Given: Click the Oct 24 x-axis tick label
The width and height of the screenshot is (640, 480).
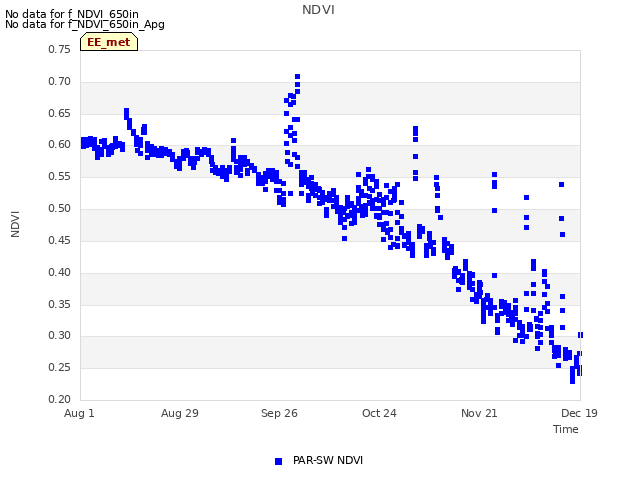Looking at the screenshot, I should coord(379,413).
